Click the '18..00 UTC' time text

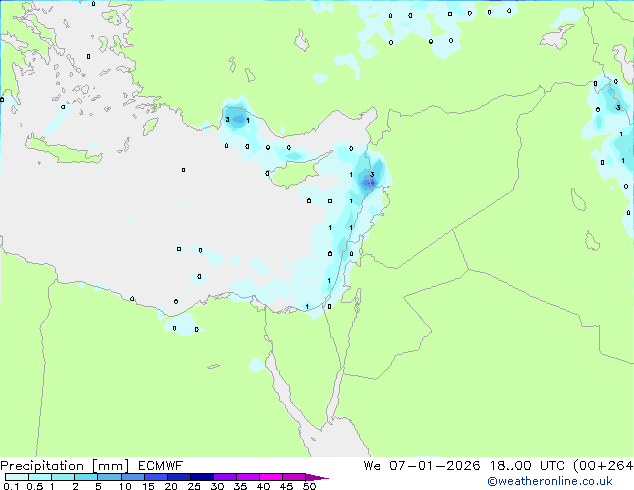(x=527, y=466)
